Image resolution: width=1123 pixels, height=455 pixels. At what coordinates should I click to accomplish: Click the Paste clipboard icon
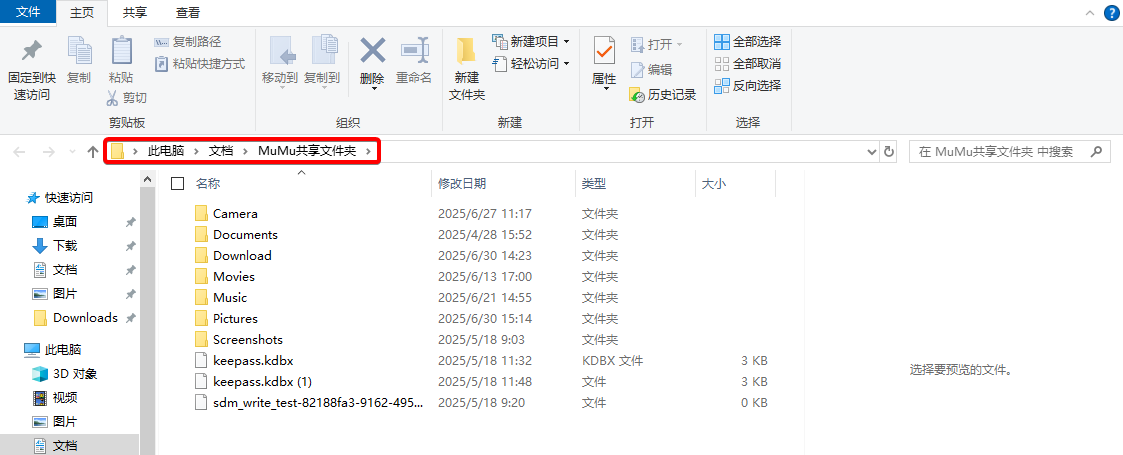pyautogui.click(x=121, y=52)
